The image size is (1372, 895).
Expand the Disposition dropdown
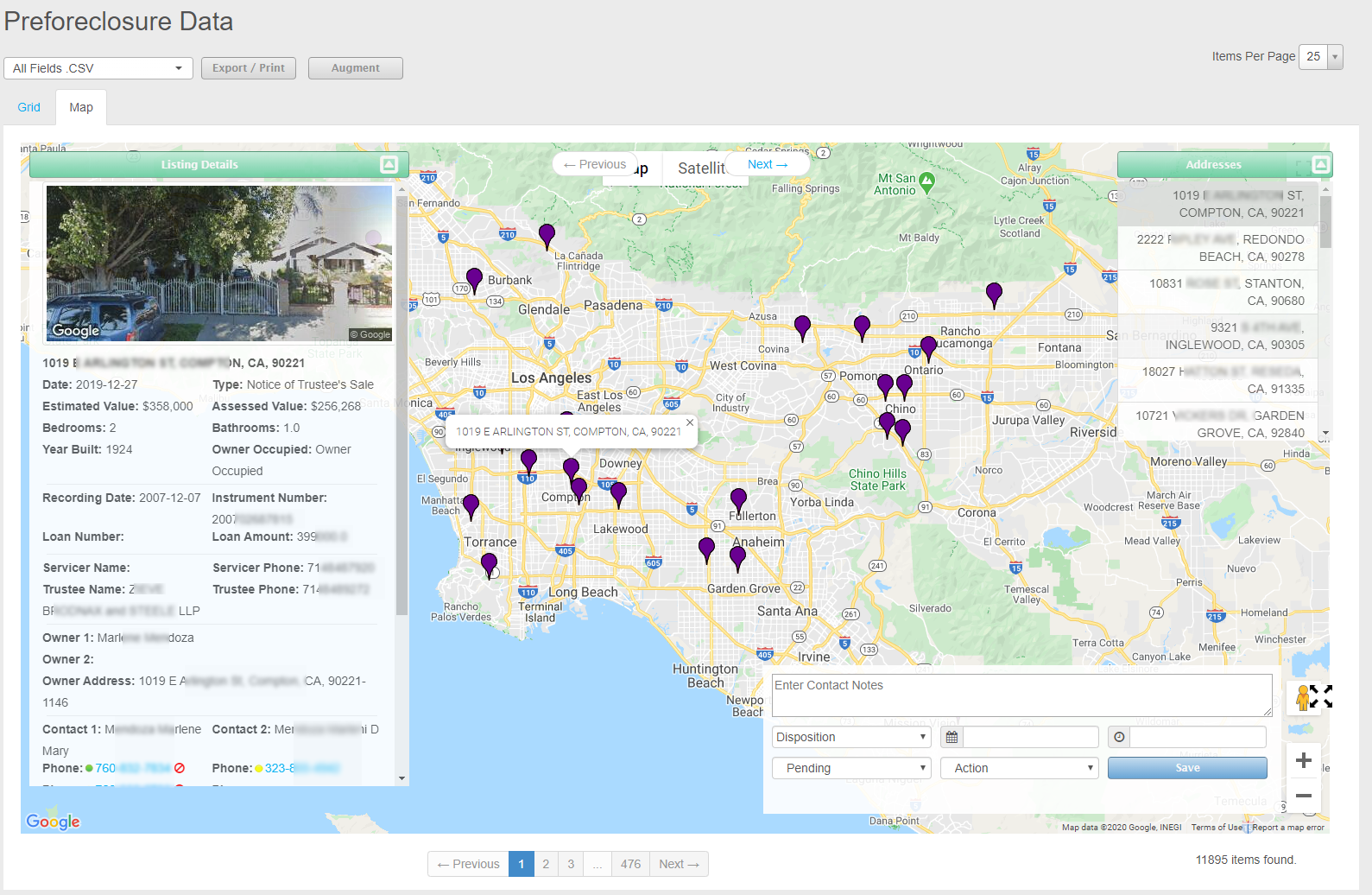click(850, 737)
